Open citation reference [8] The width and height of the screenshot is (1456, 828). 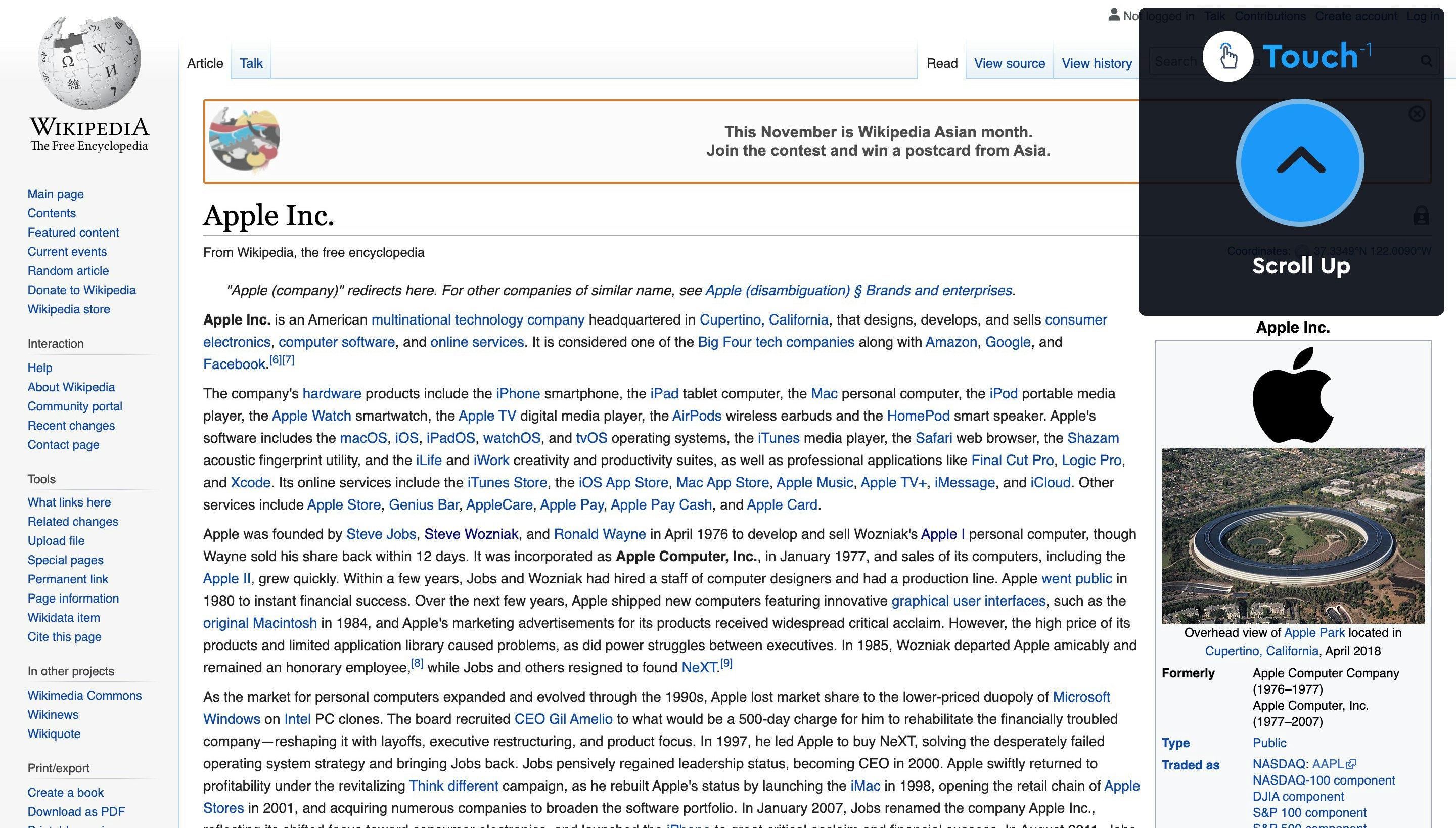pos(417,663)
